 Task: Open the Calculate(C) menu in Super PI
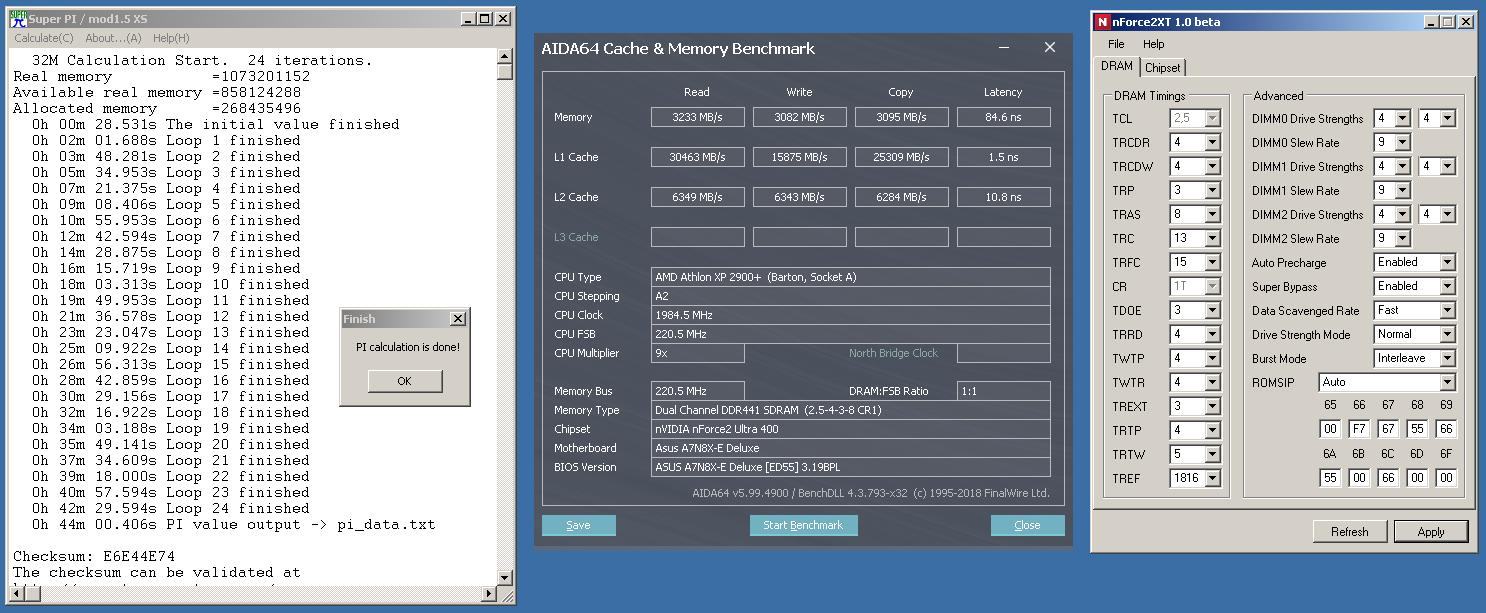coord(44,38)
